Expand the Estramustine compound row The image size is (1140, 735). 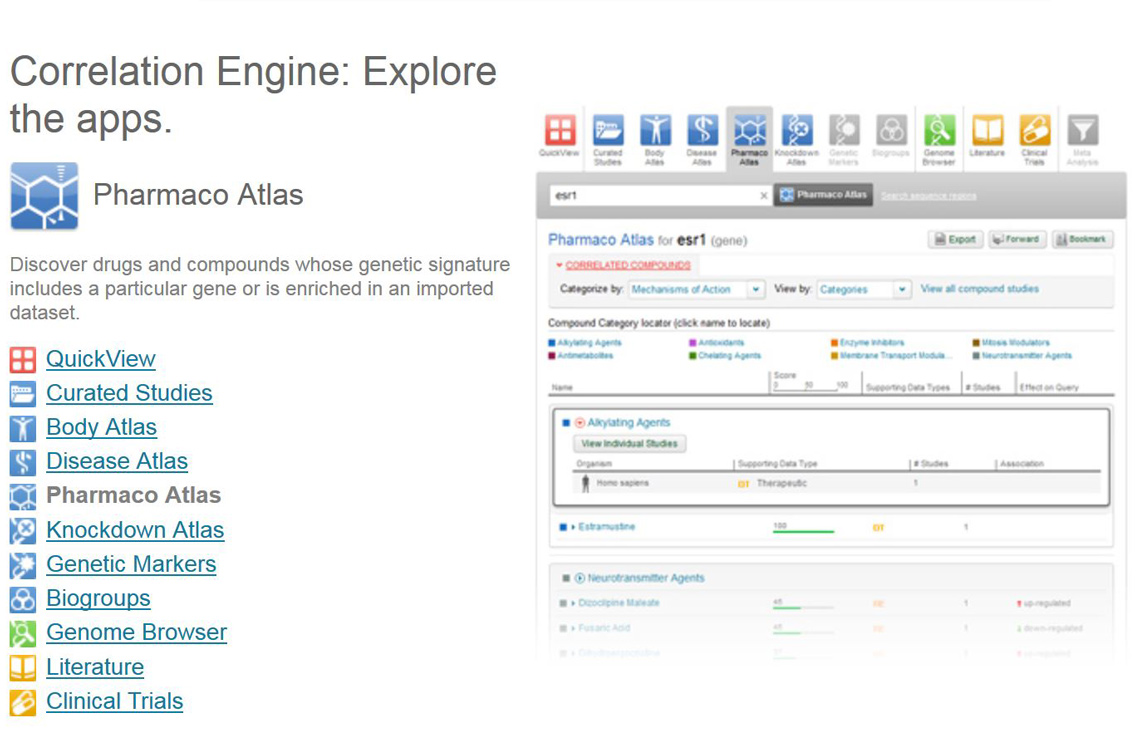[x=573, y=527]
